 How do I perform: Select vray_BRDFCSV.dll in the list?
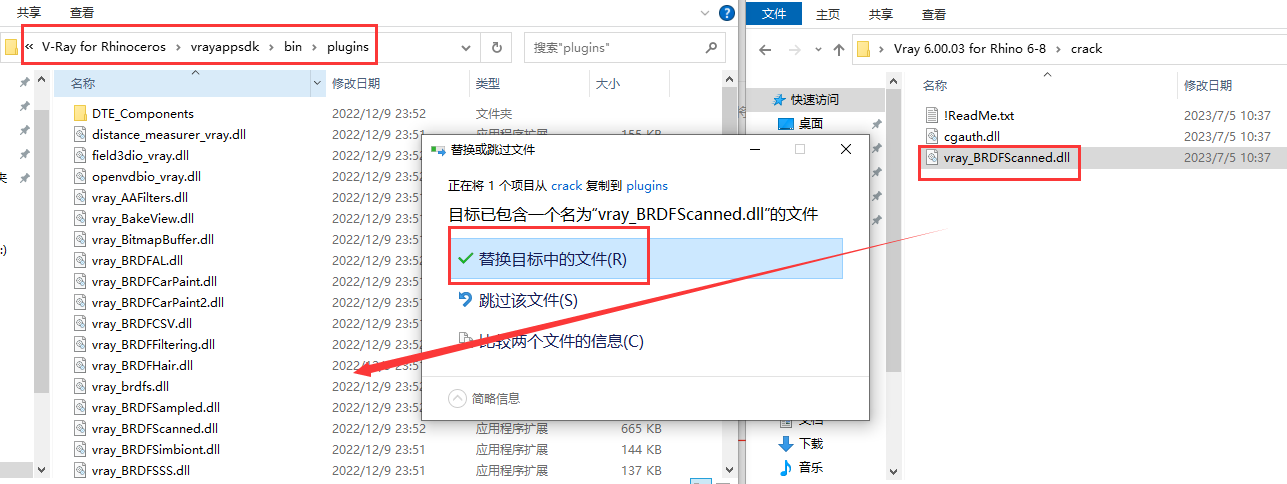tap(141, 323)
